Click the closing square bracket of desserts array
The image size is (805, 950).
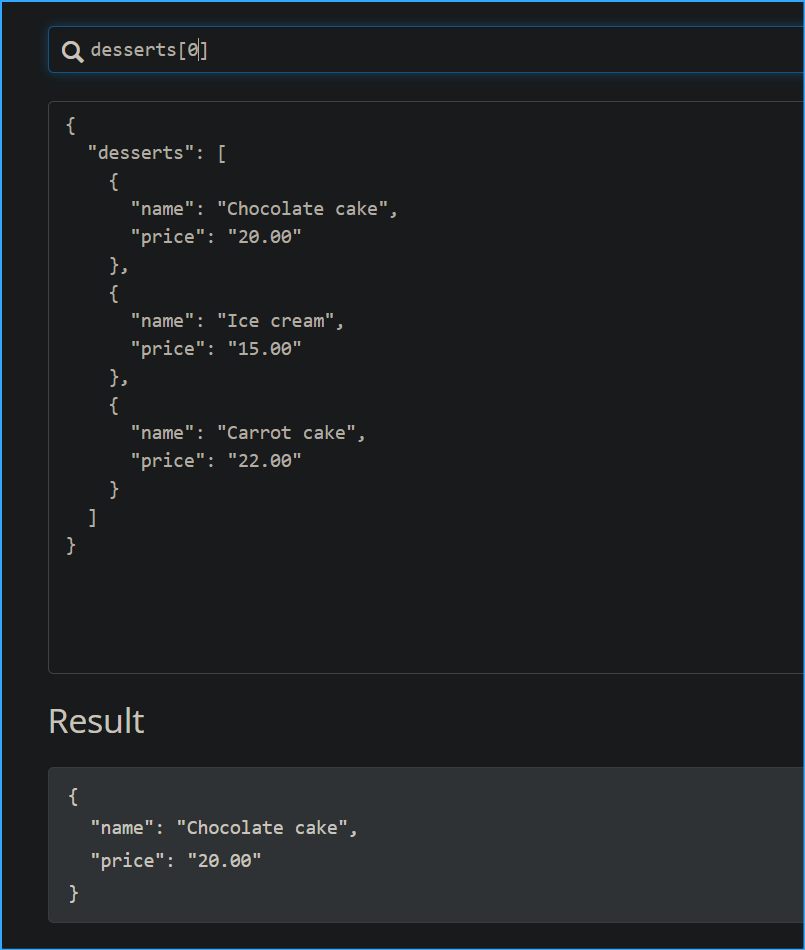click(x=93, y=517)
